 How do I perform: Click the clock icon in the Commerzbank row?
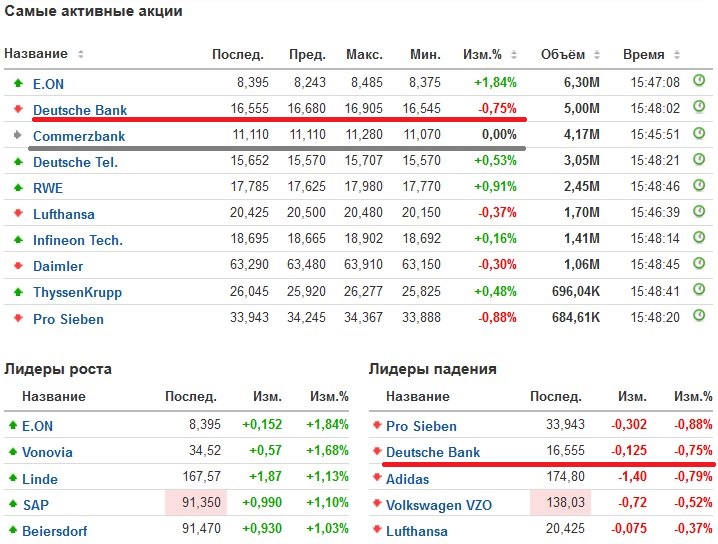click(699, 133)
